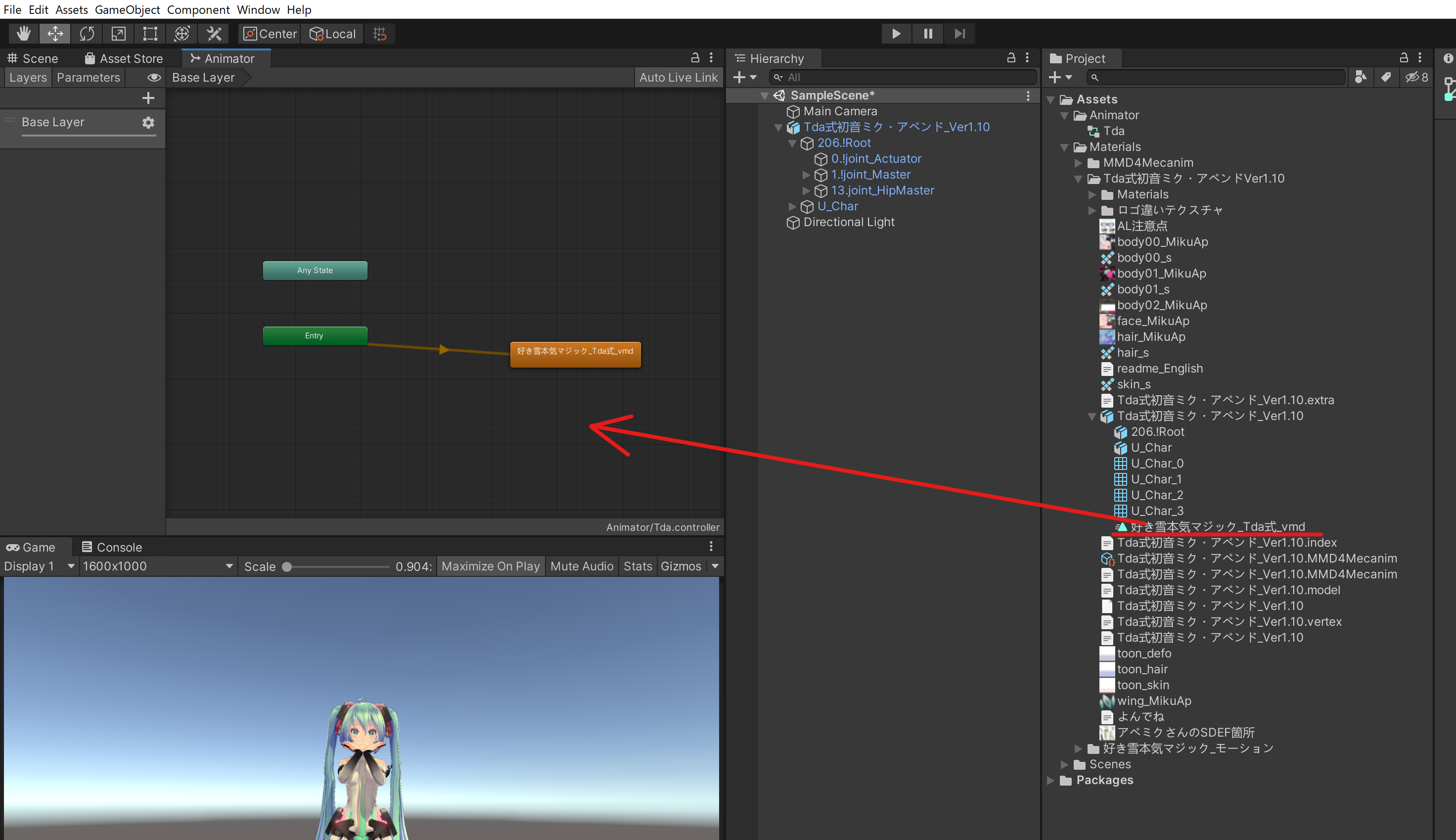Open the custom editor tools icon

(x=213, y=34)
